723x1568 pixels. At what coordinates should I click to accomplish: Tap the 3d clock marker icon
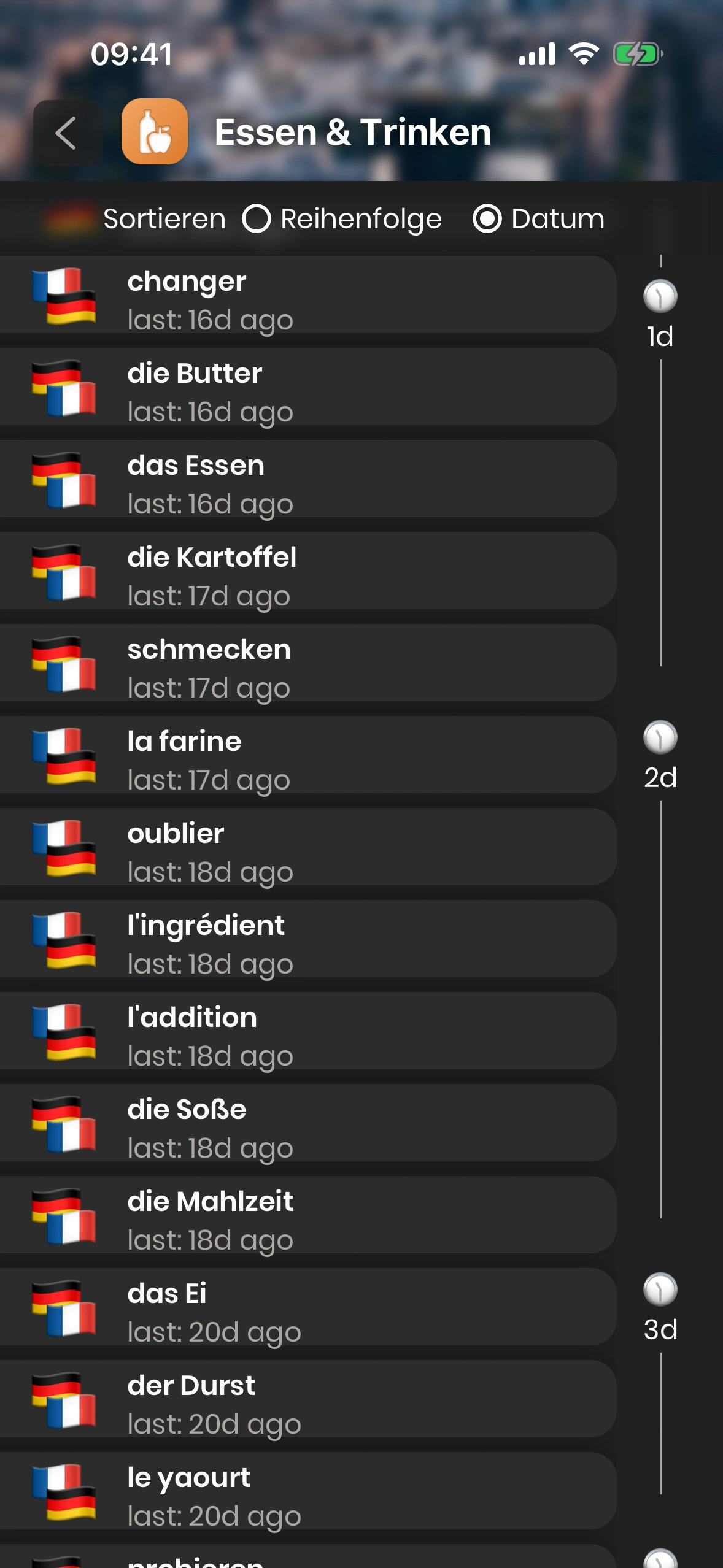(660, 1289)
